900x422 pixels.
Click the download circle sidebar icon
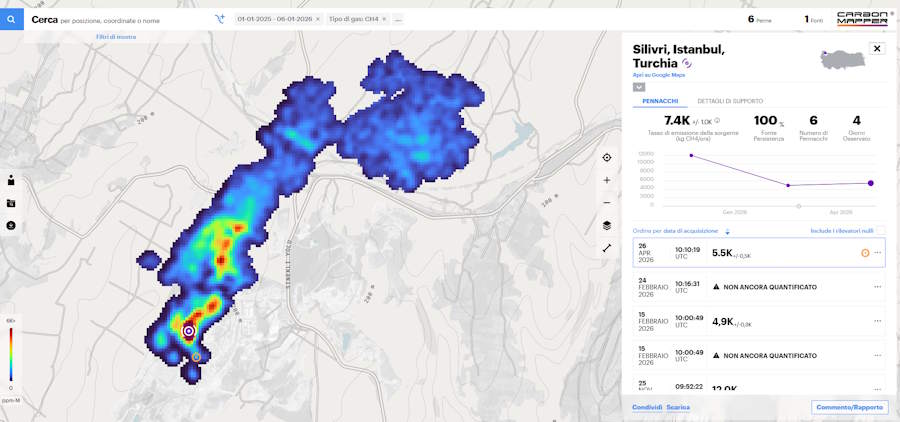point(11,226)
